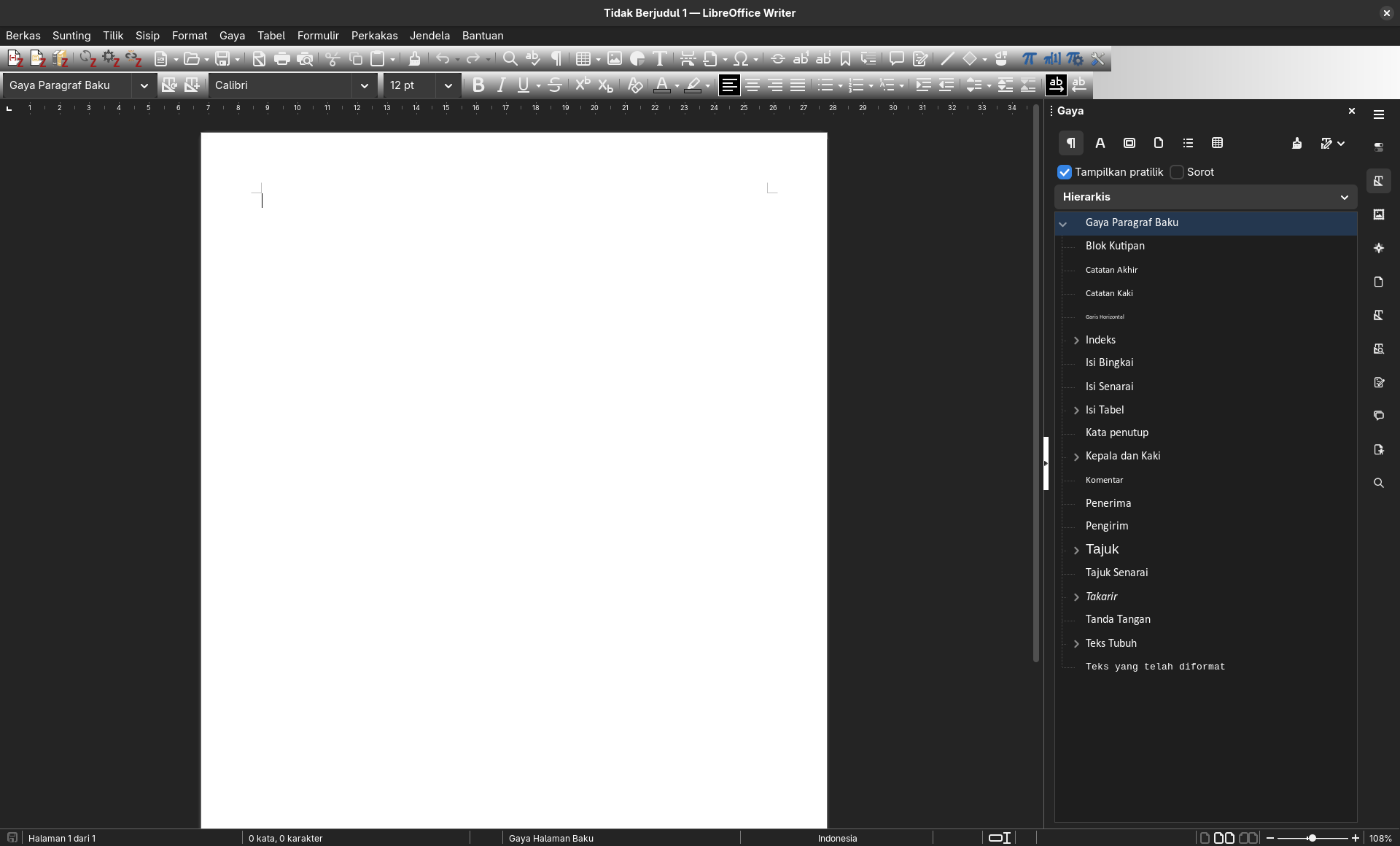The width and height of the screenshot is (1400, 846).
Task: Toggle justified paragraph alignment
Action: (x=798, y=85)
